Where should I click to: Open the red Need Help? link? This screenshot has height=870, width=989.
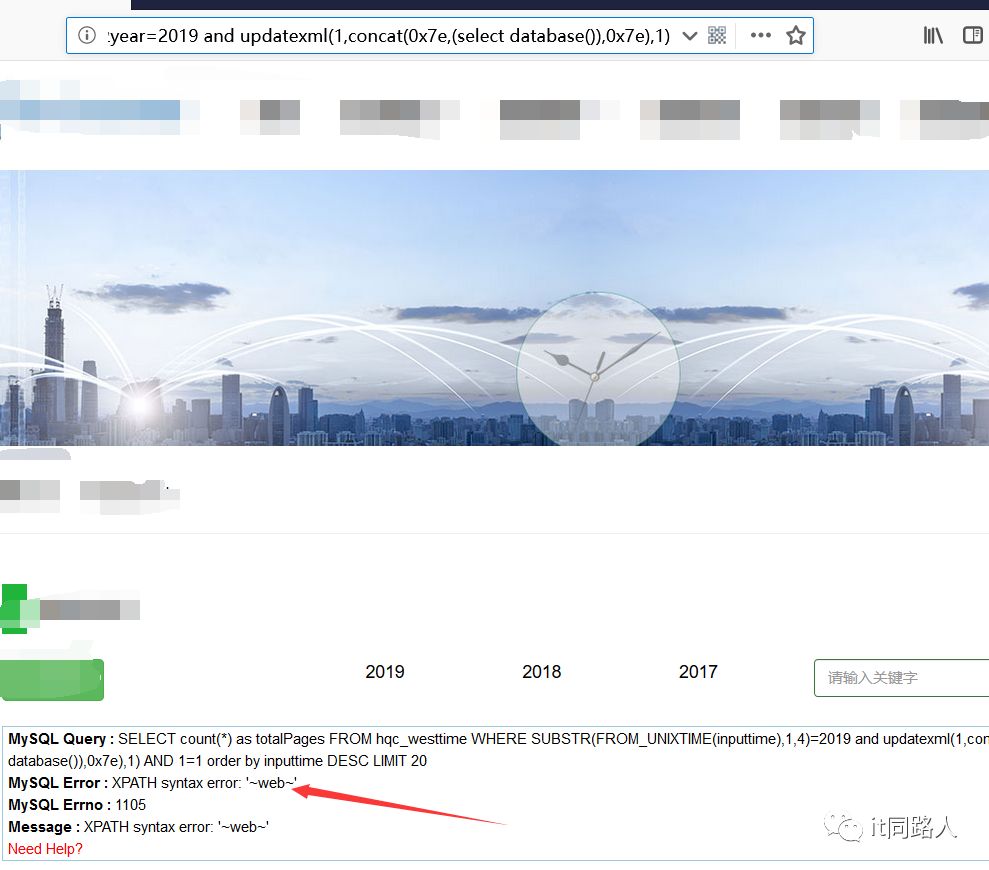click(x=45, y=849)
